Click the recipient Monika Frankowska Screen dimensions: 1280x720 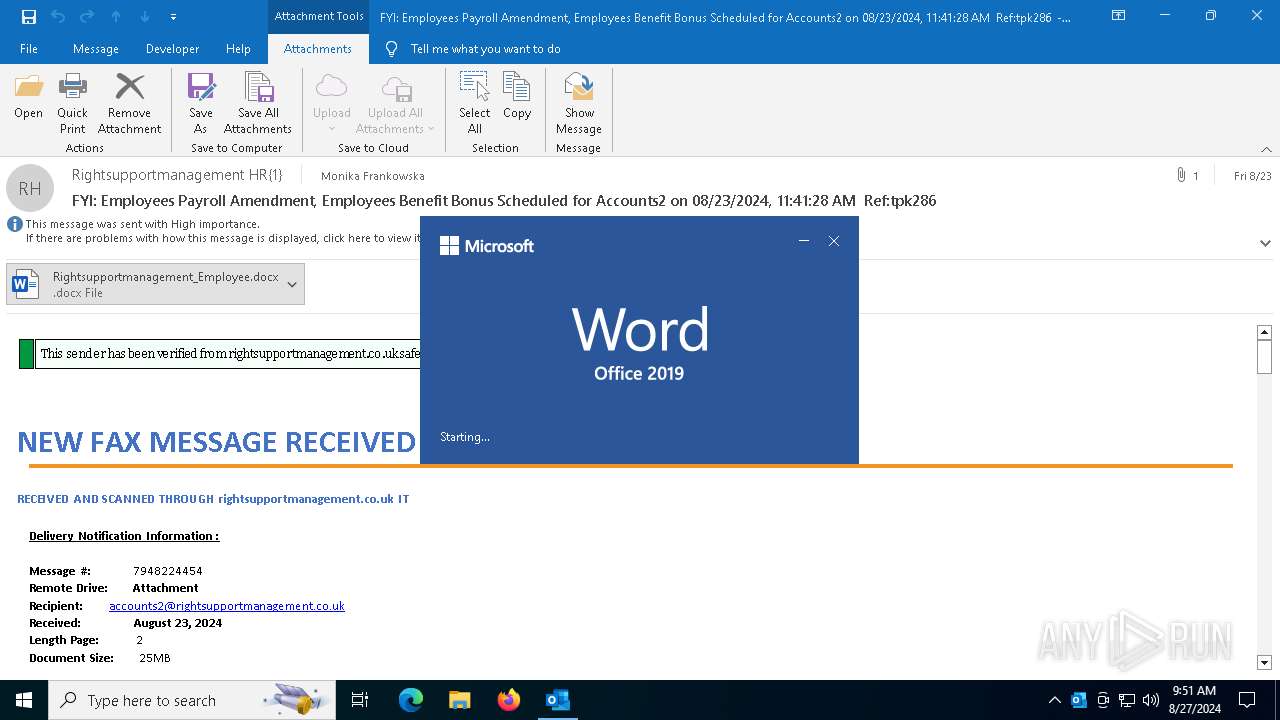coord(373,176)
